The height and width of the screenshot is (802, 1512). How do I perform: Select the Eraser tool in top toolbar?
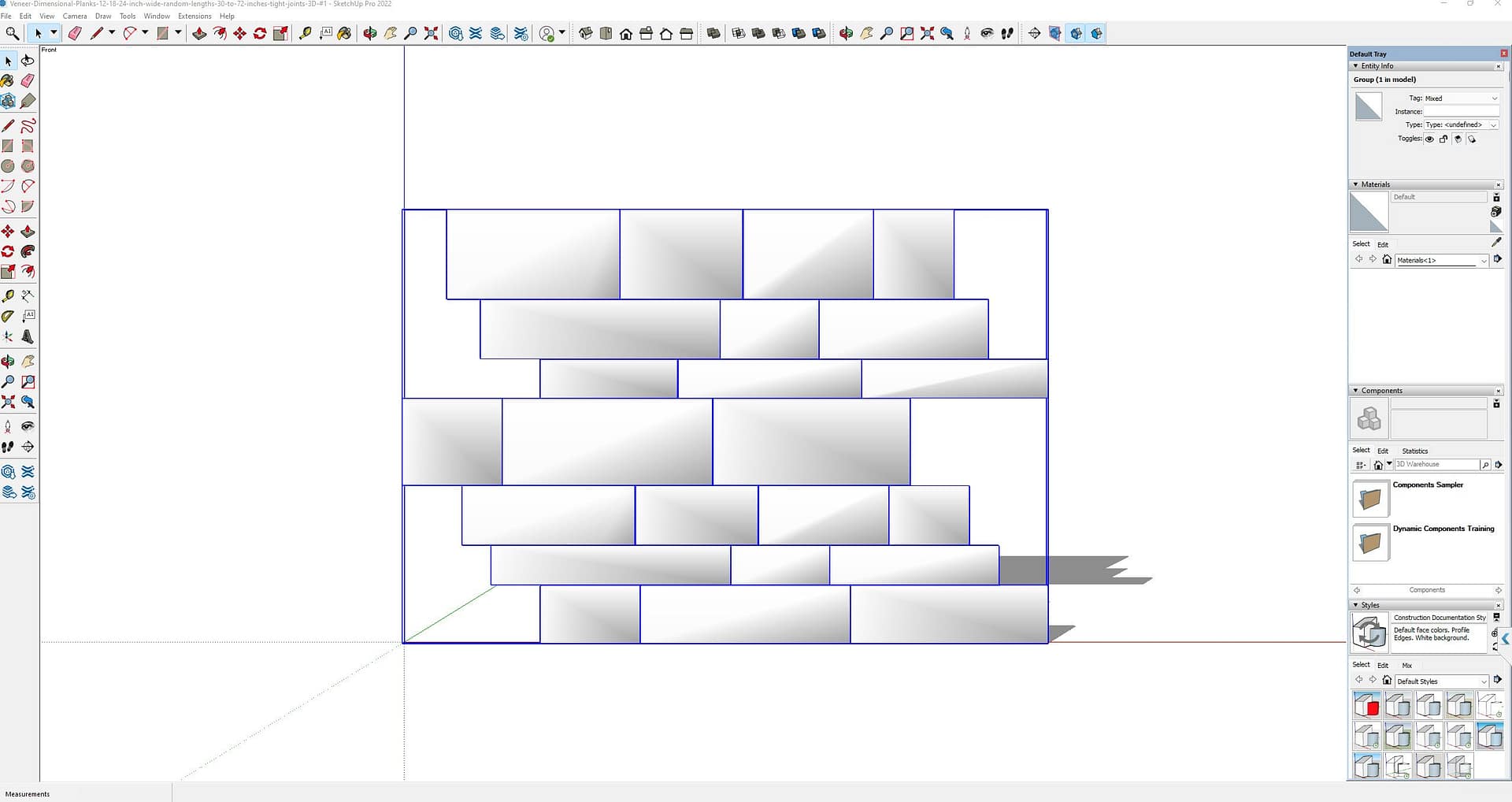coord(75,33)
